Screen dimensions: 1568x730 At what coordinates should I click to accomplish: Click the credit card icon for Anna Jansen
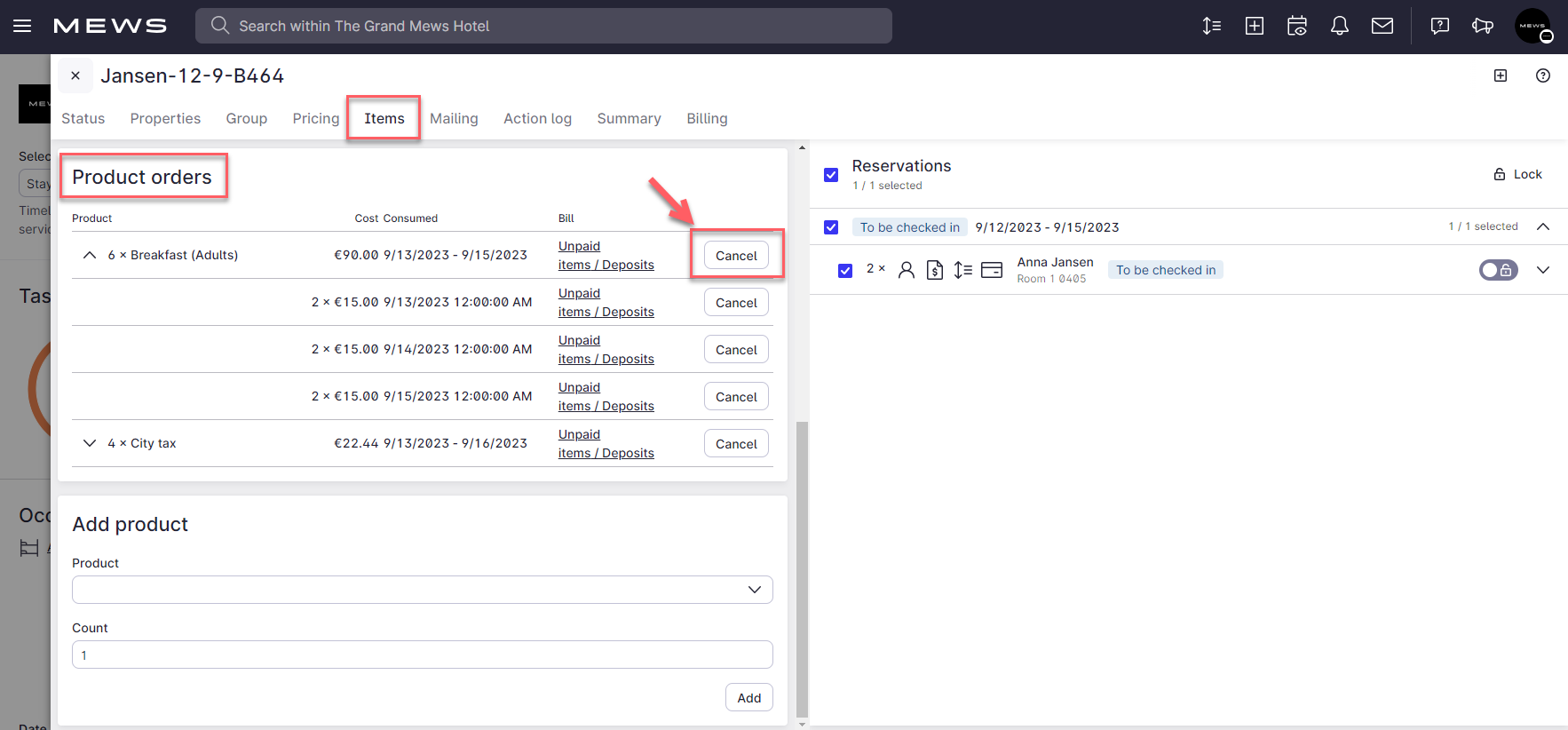(992, 270)
